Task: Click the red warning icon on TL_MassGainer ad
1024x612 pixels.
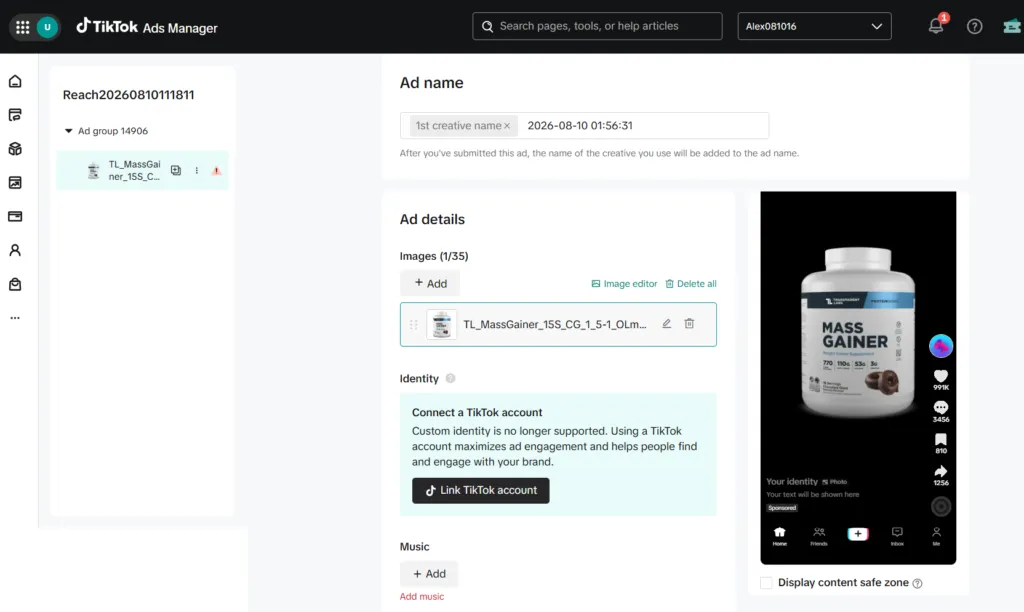Action: tap(216, 171)
